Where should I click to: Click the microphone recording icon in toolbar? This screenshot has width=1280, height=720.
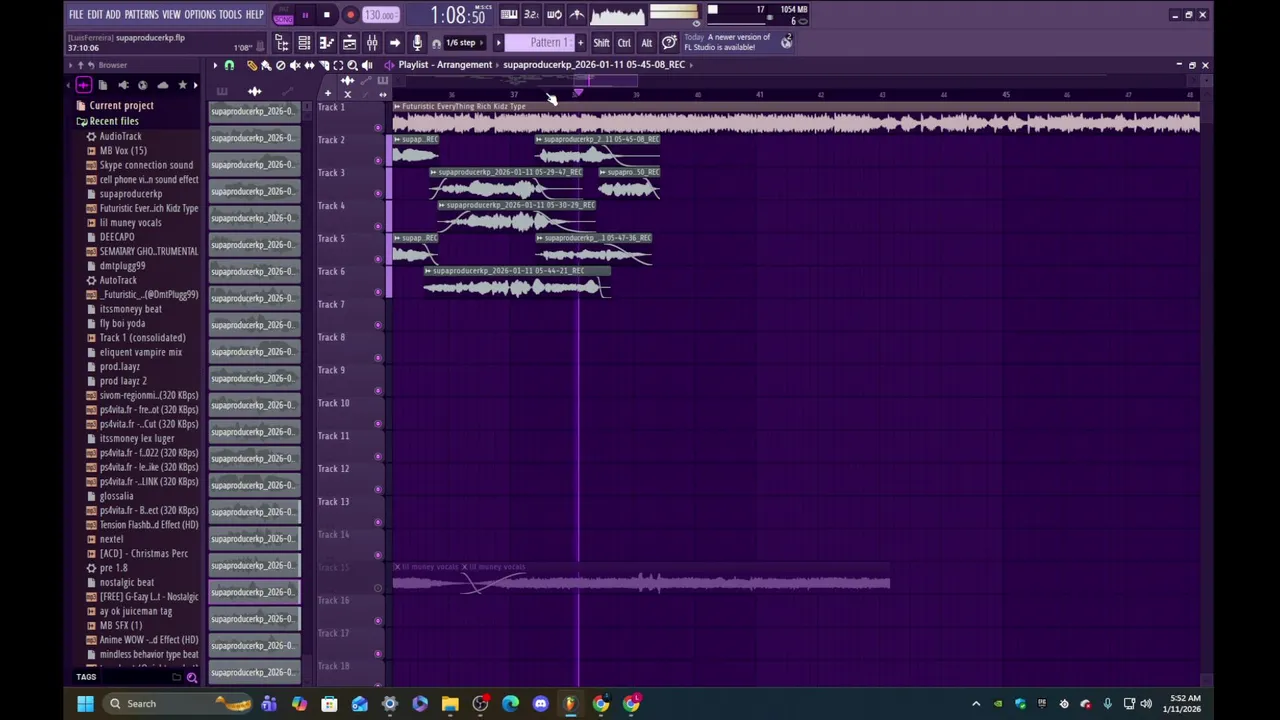click(x=417, y=43)
